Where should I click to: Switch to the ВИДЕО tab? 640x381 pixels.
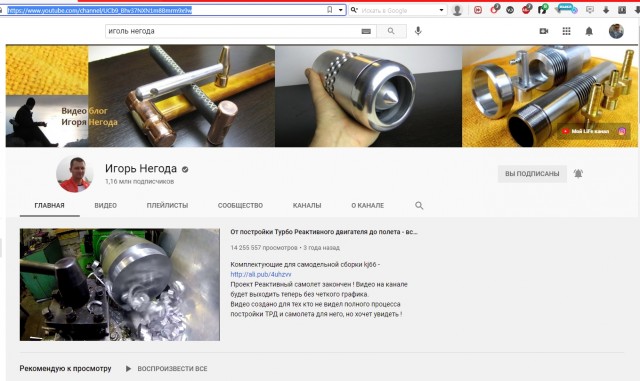point(106,205)
